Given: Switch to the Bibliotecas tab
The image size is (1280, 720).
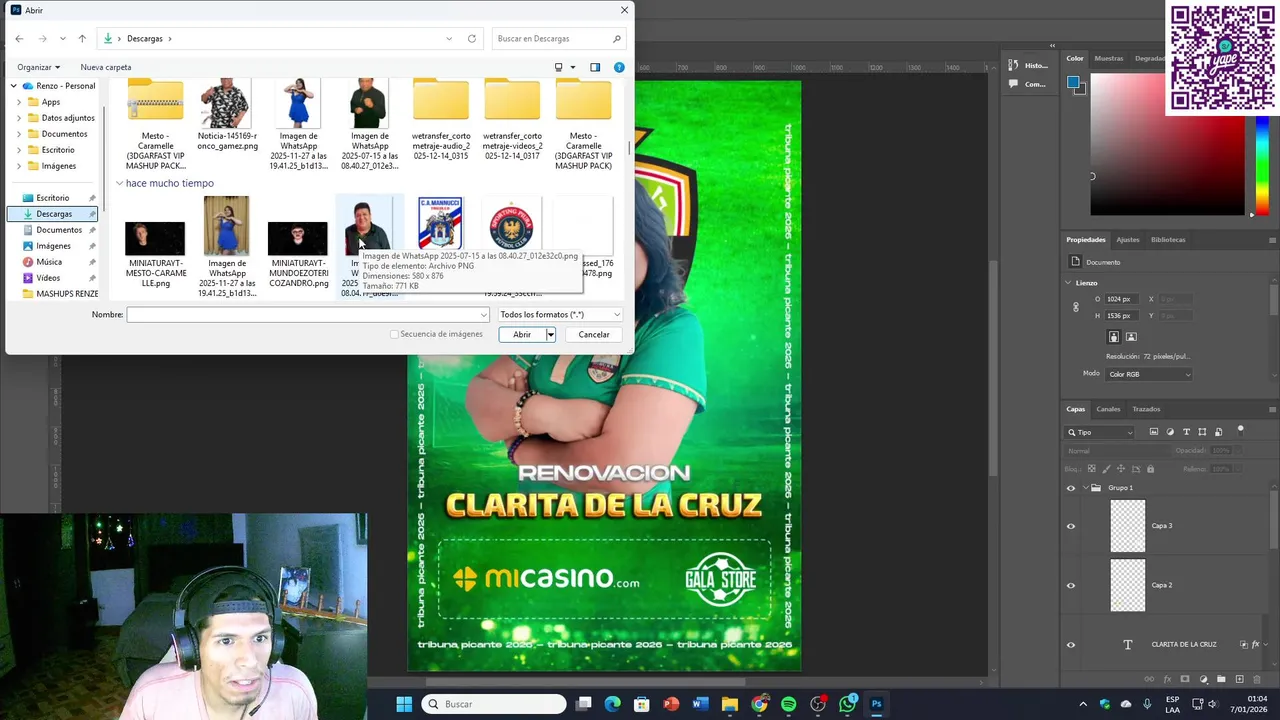Looking at the screenshot, I should click(1168, 240).
